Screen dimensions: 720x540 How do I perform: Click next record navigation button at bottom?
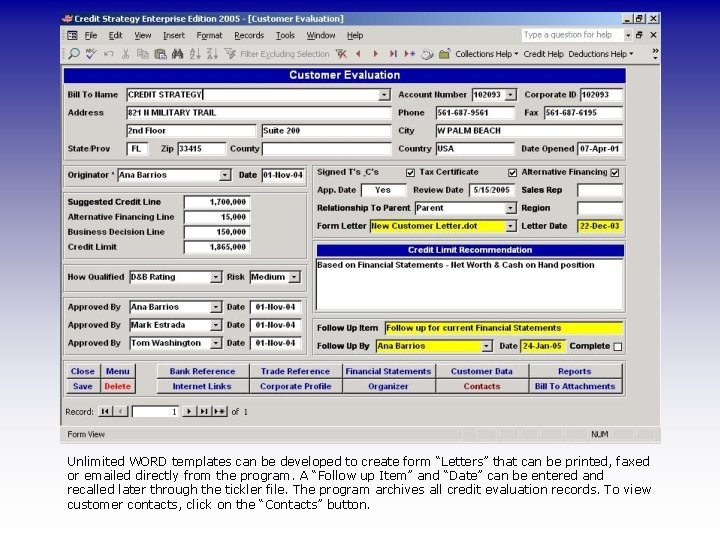click(188, 411)
